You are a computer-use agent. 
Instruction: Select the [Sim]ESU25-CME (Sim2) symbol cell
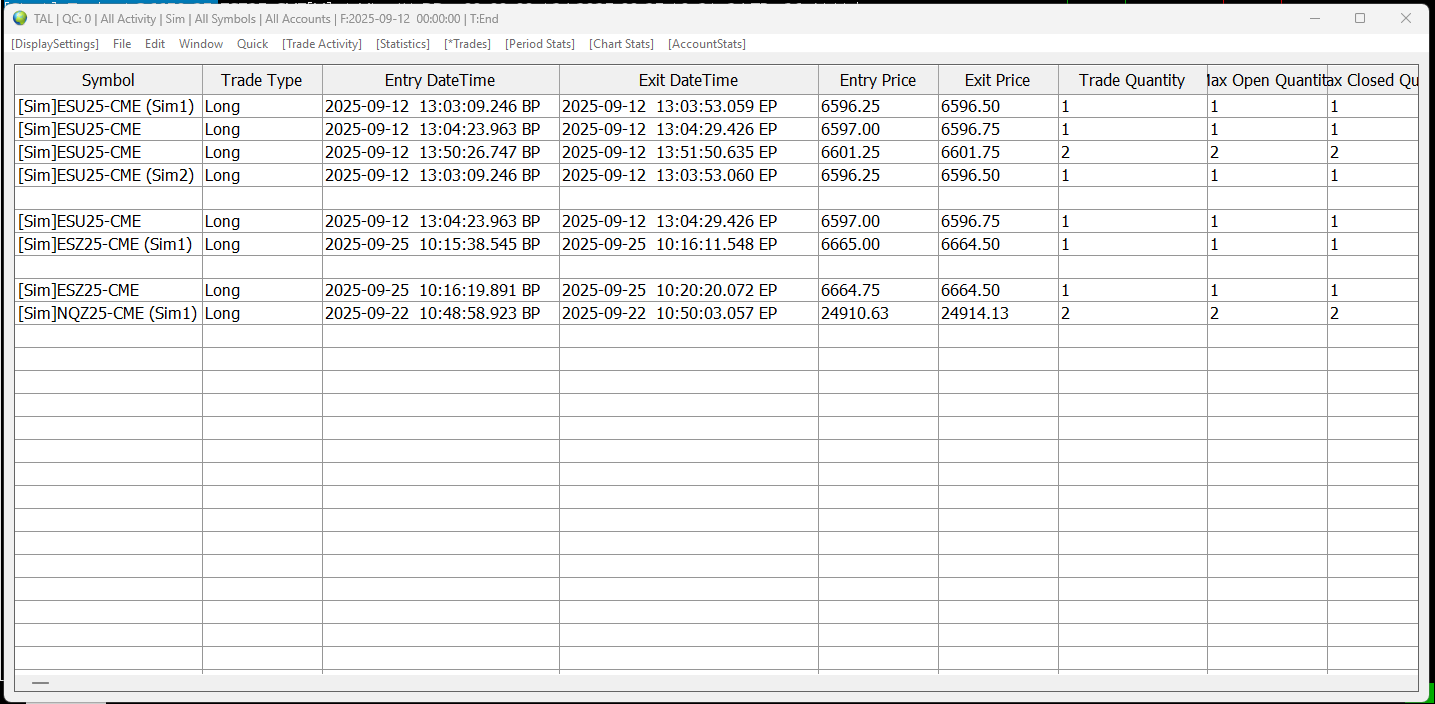point(108,175)
